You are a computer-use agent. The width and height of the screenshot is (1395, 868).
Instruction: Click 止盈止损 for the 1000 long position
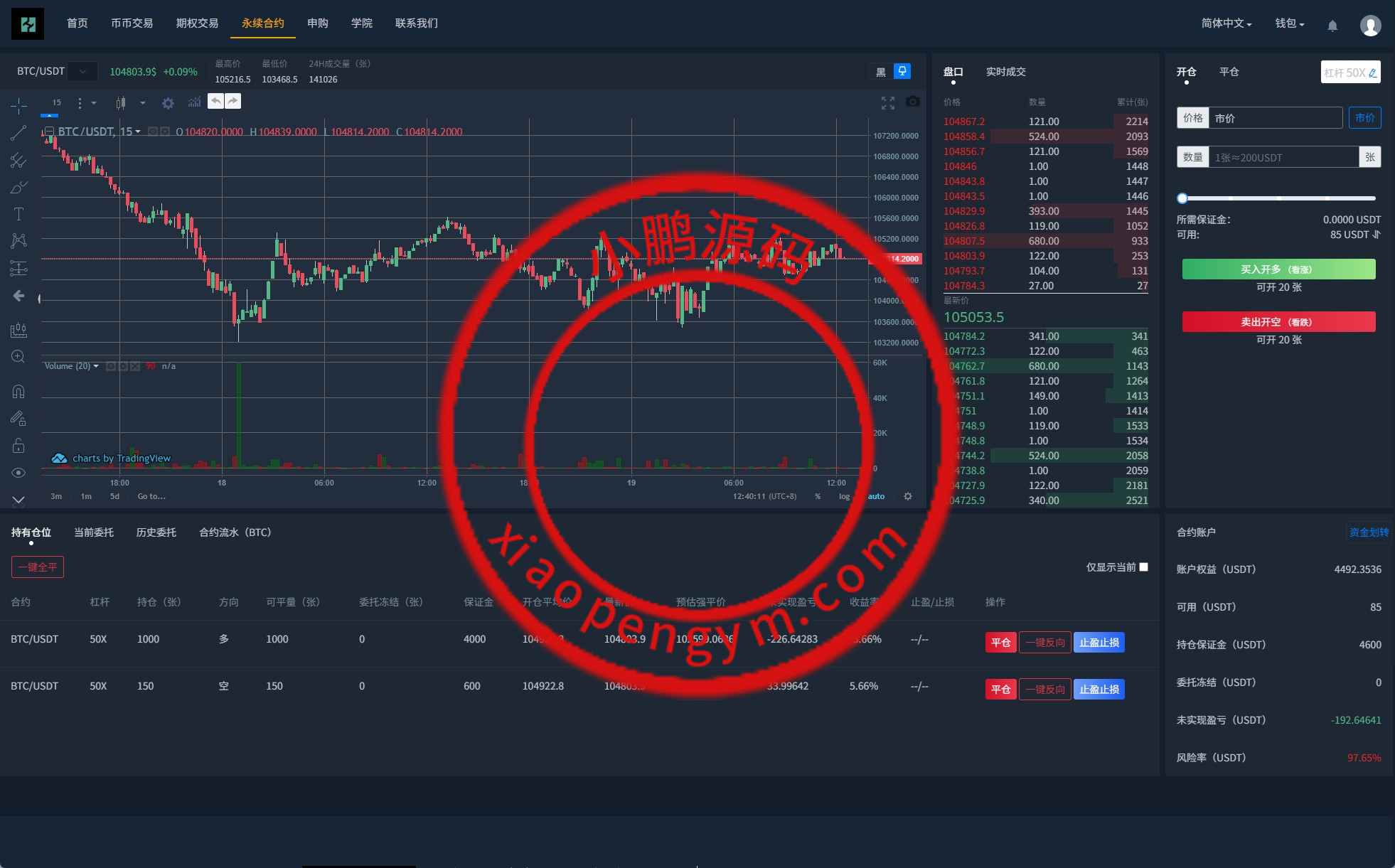click(1099, 643)
